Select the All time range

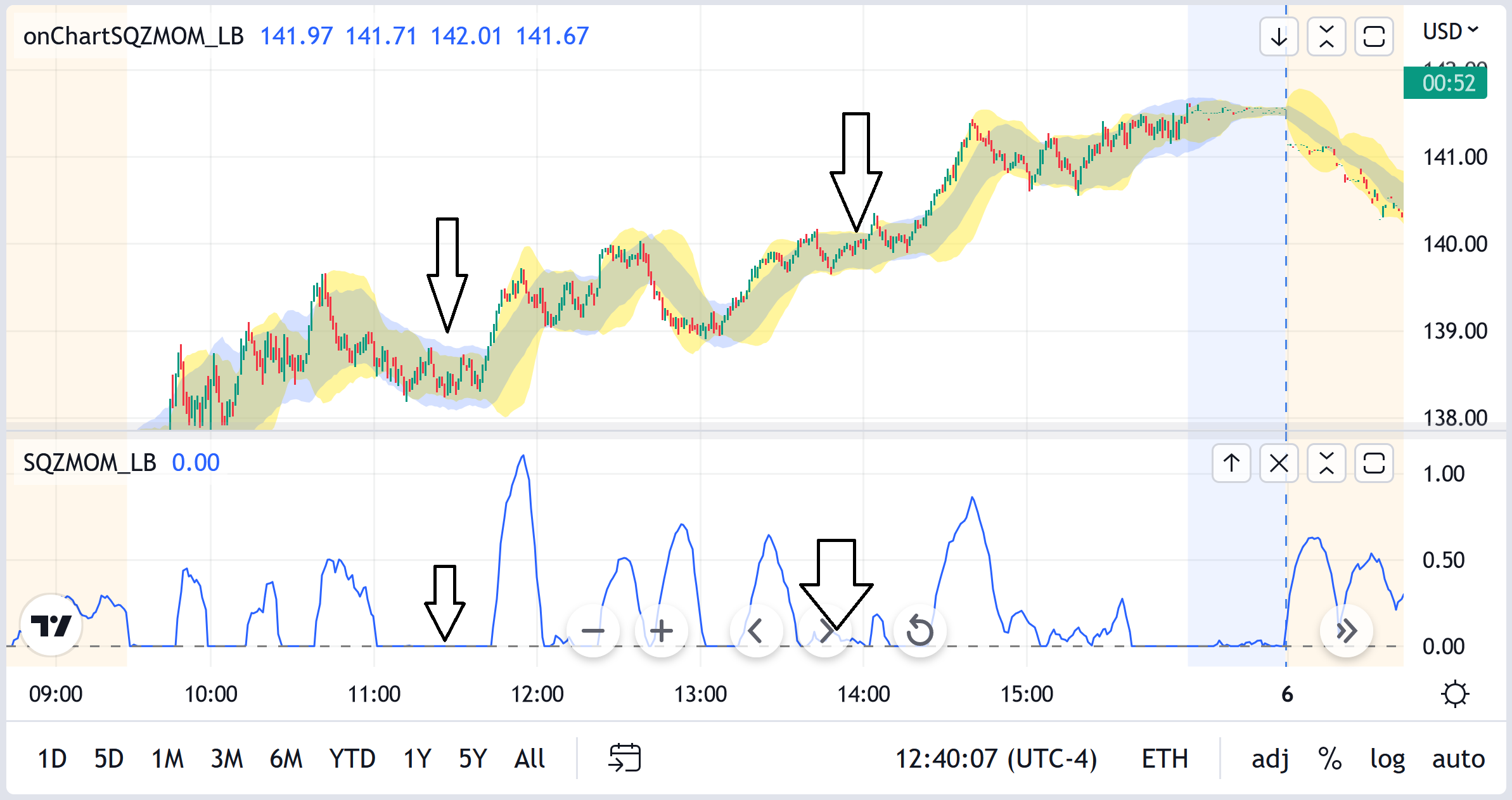click(x=530, y=758)
